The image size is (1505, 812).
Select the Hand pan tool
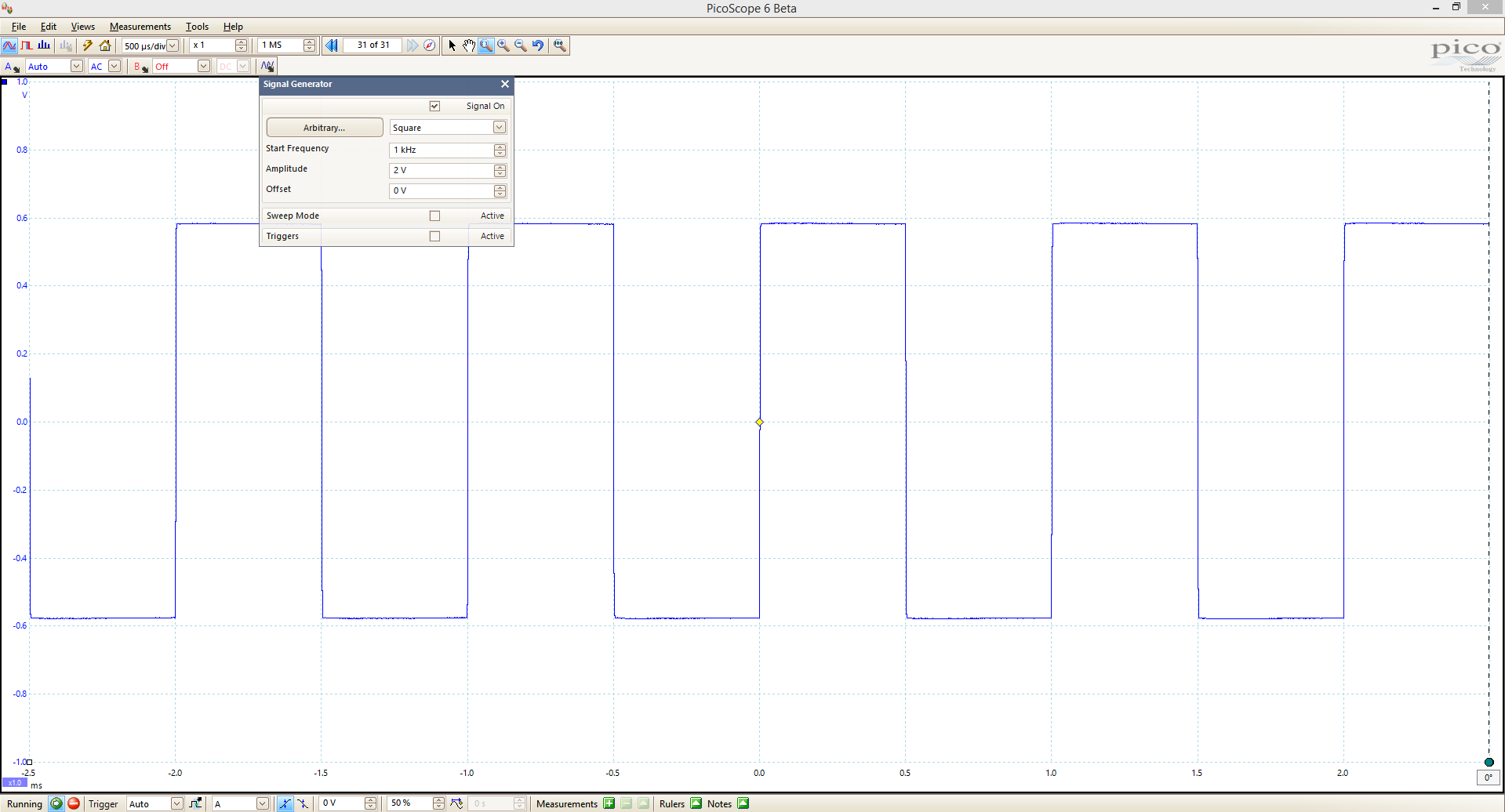point(469,45)
